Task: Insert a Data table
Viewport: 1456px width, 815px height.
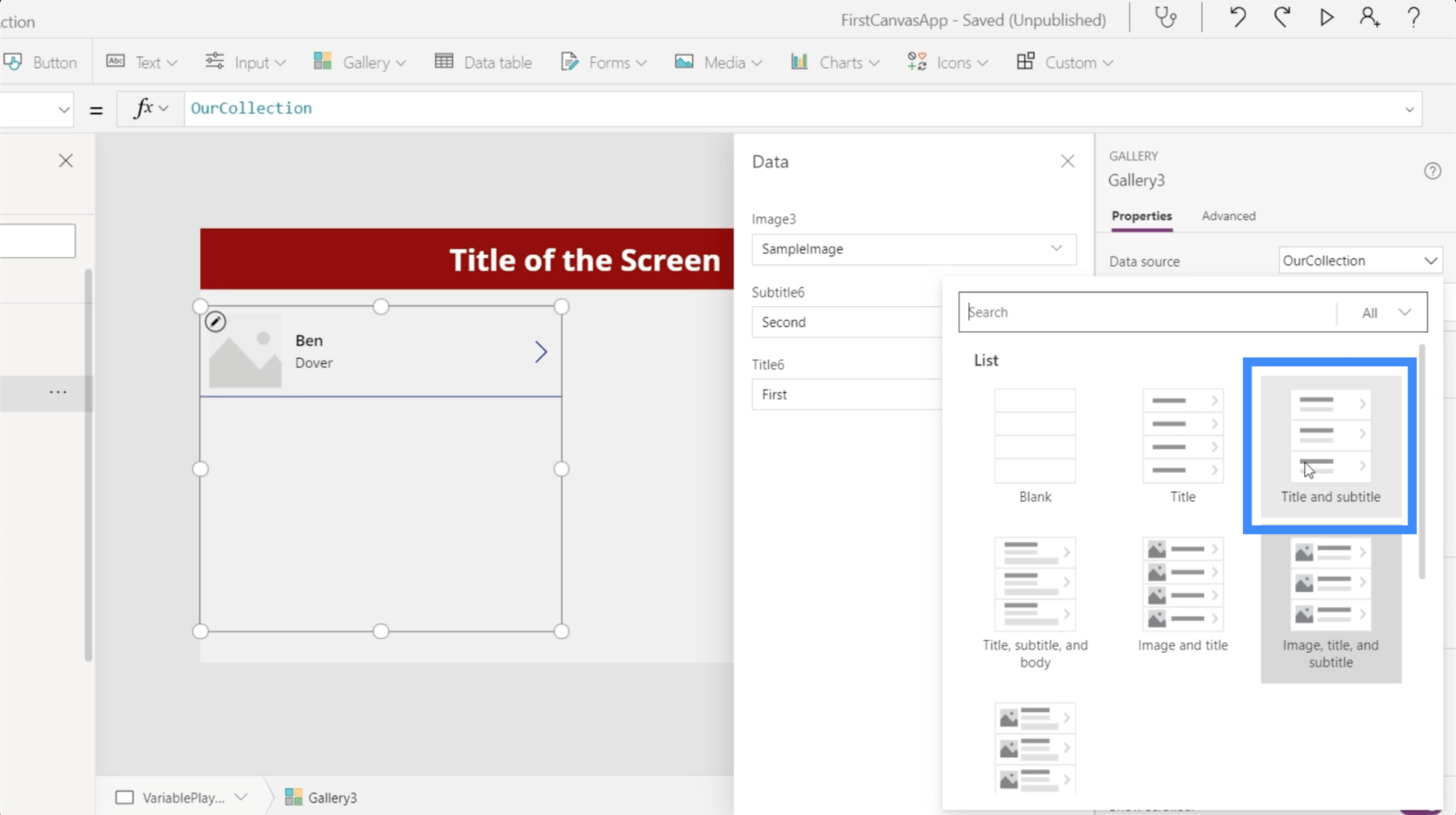Action: coord(484,62)
